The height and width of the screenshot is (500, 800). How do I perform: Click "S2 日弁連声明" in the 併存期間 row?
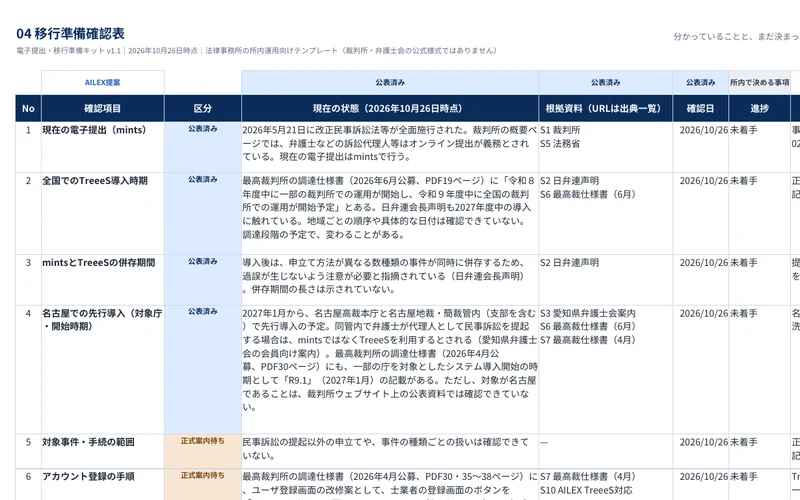569,262
